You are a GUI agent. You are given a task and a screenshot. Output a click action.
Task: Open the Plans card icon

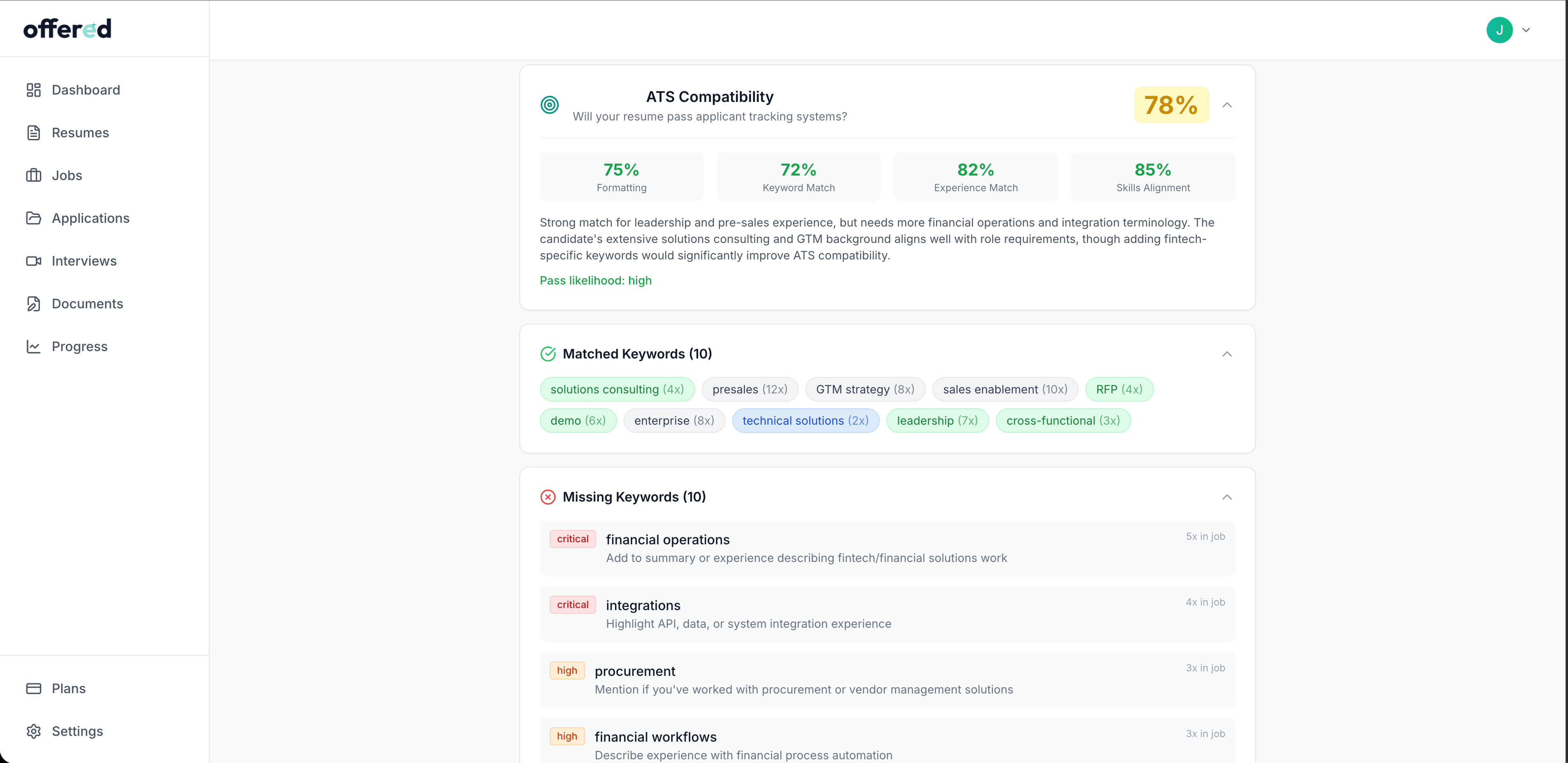34,687
